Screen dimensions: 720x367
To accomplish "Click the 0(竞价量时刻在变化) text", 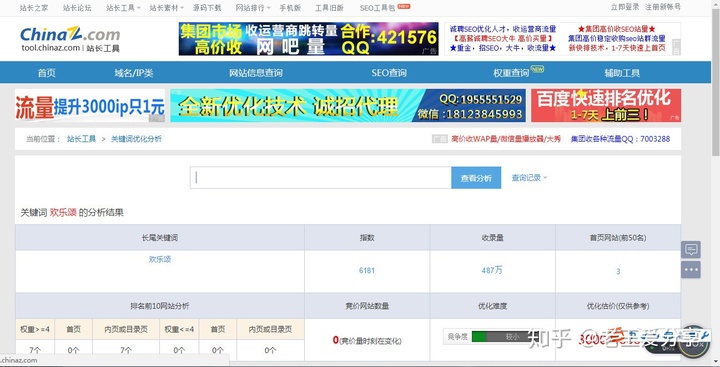I will click(367, 340).
